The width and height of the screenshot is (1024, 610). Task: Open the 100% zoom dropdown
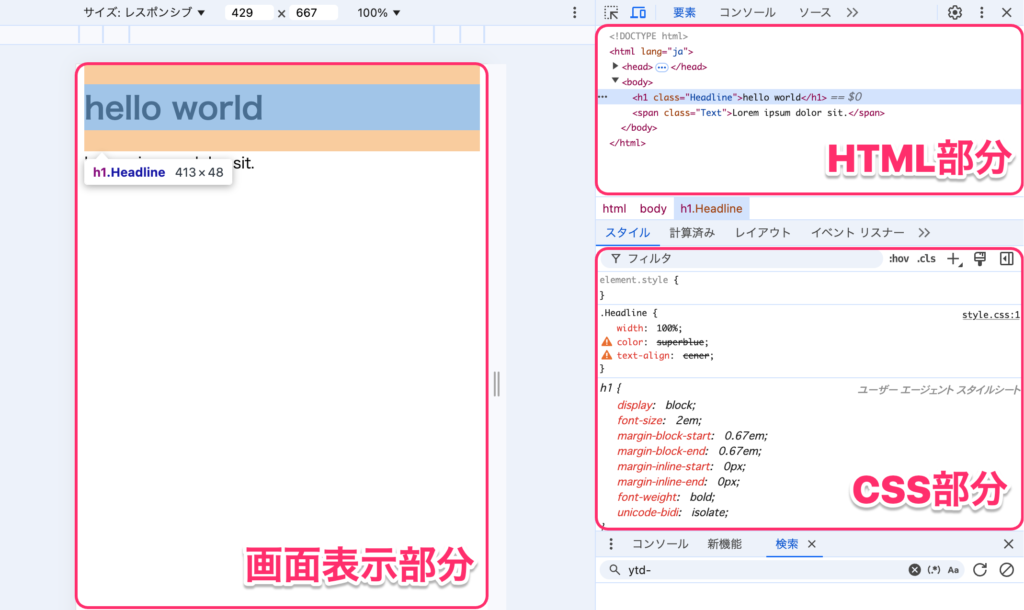coord(379,13)
